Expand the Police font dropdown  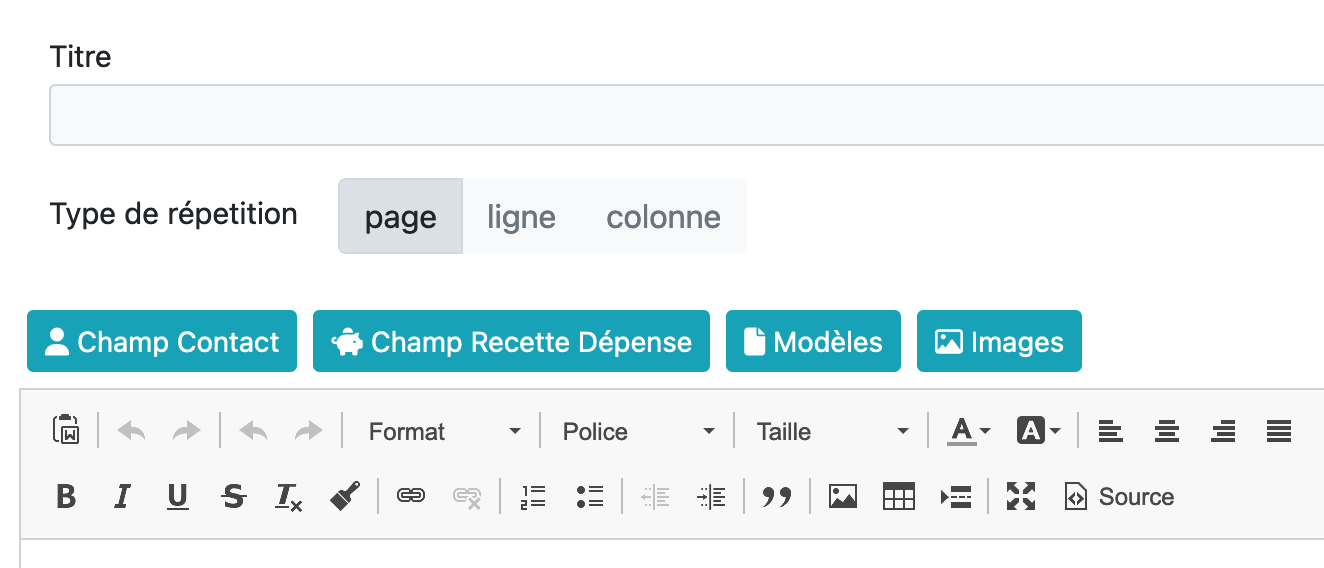click(x=639, y=431)
